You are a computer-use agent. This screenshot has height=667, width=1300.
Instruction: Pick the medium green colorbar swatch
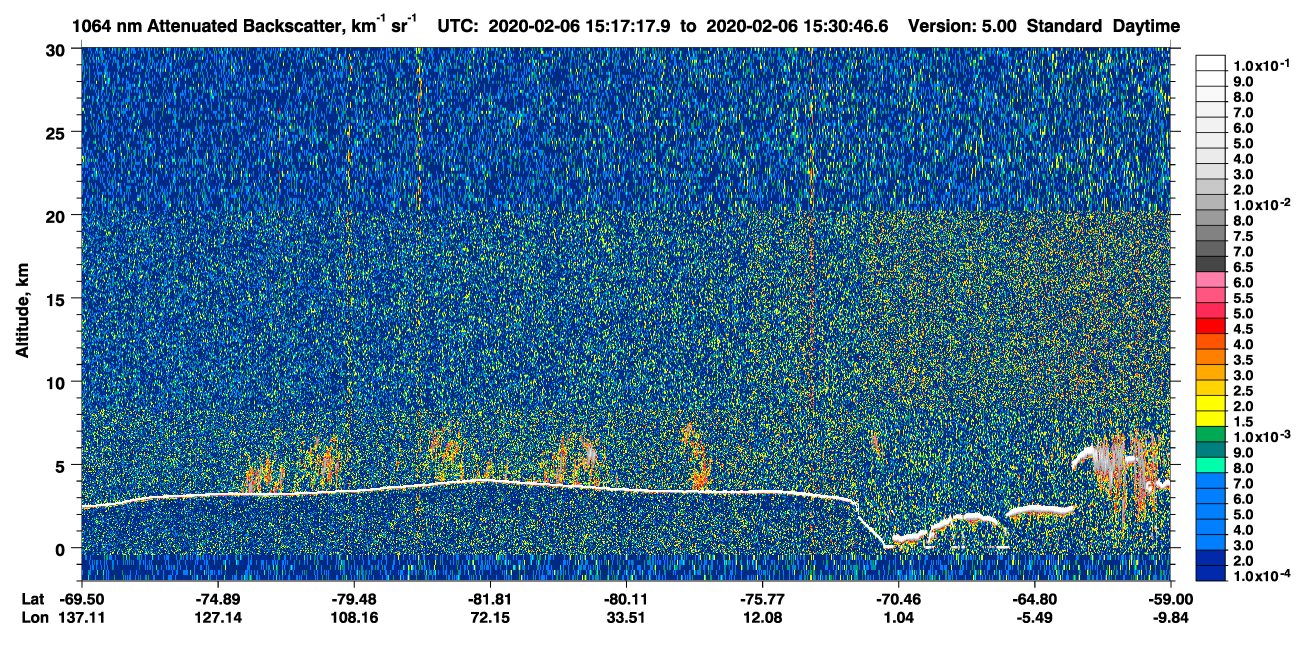tap(1211, 434)
